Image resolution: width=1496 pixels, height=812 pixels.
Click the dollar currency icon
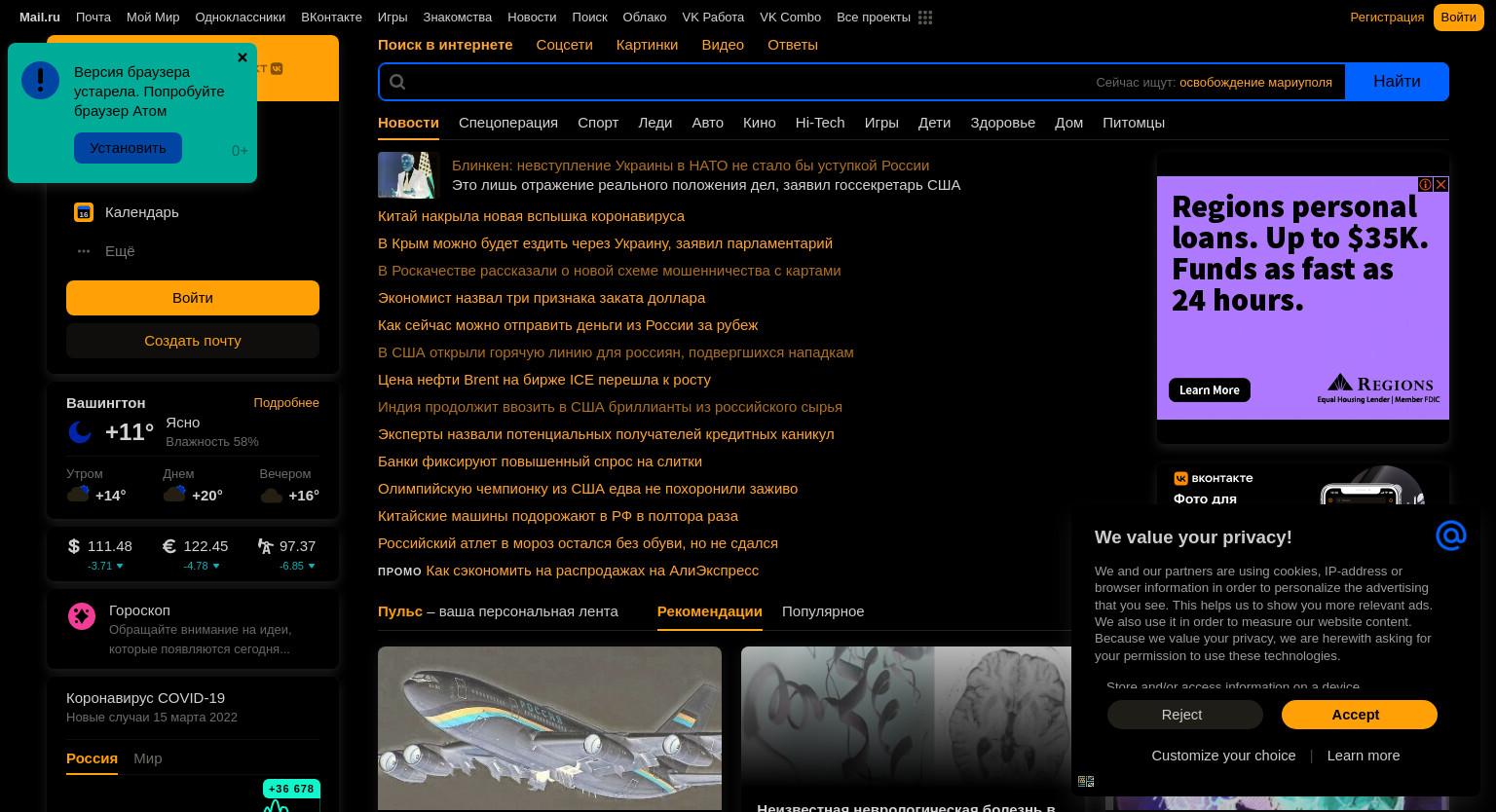tap(74, 546)
